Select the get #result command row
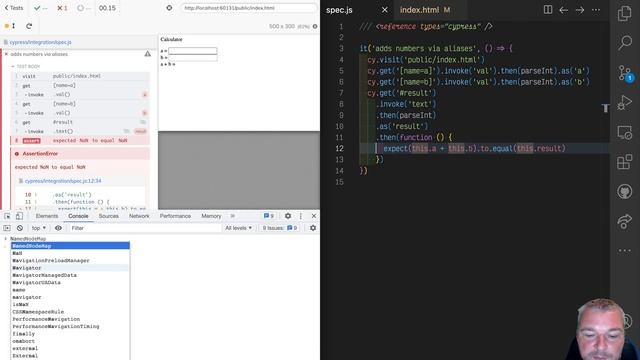The height and width of the screenshot is (360, 640). click(80, 122)
